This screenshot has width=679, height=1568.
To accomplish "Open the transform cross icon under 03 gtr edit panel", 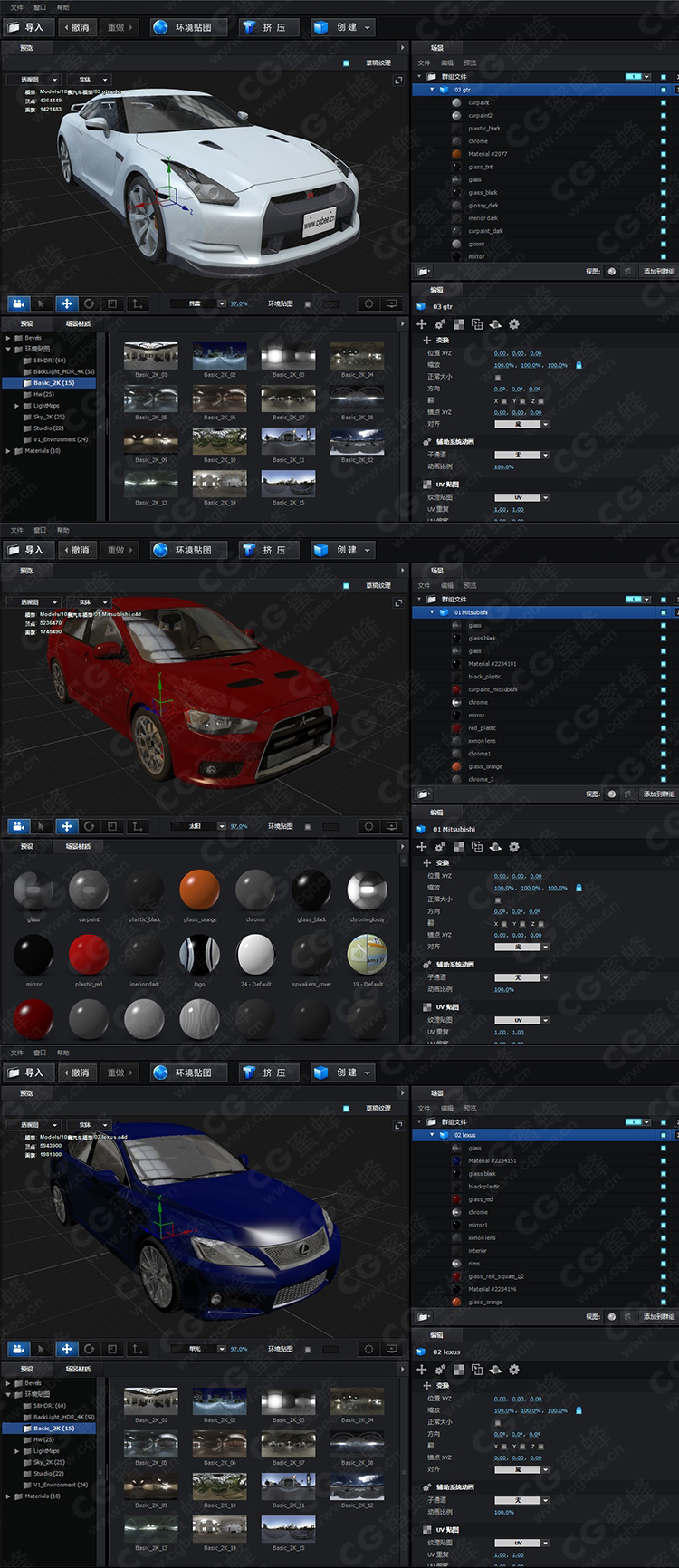I will pyautogui.click(x=422, y=323).
